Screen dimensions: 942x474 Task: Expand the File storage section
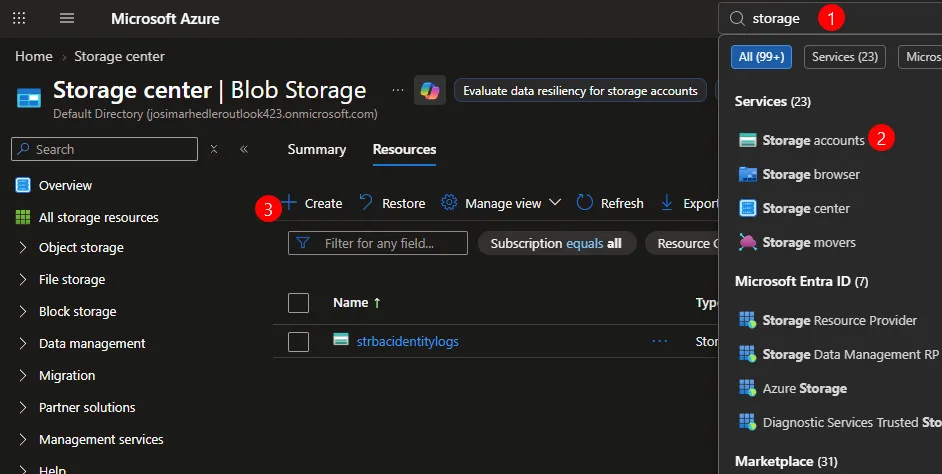click(23, 279)
